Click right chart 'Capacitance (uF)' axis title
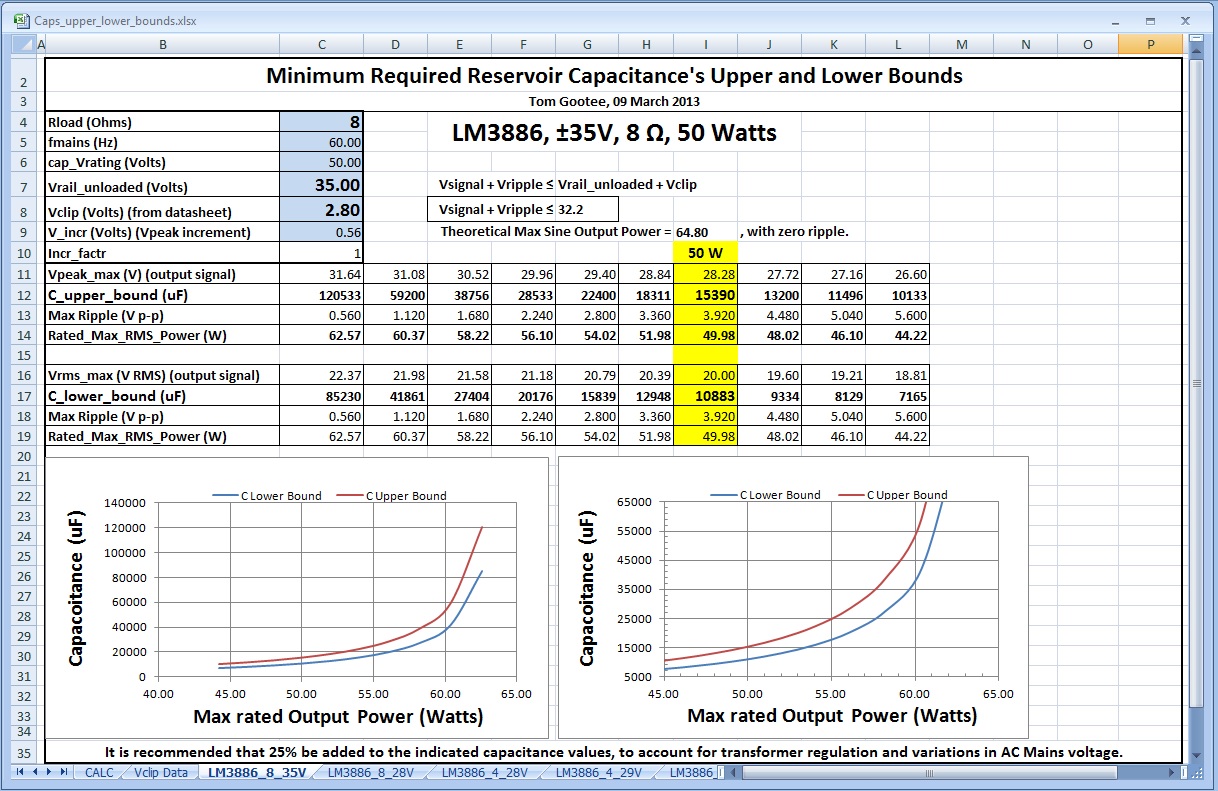Image resolution: width=1218 pixels, height=791 pixels. (x=587, y=588)
